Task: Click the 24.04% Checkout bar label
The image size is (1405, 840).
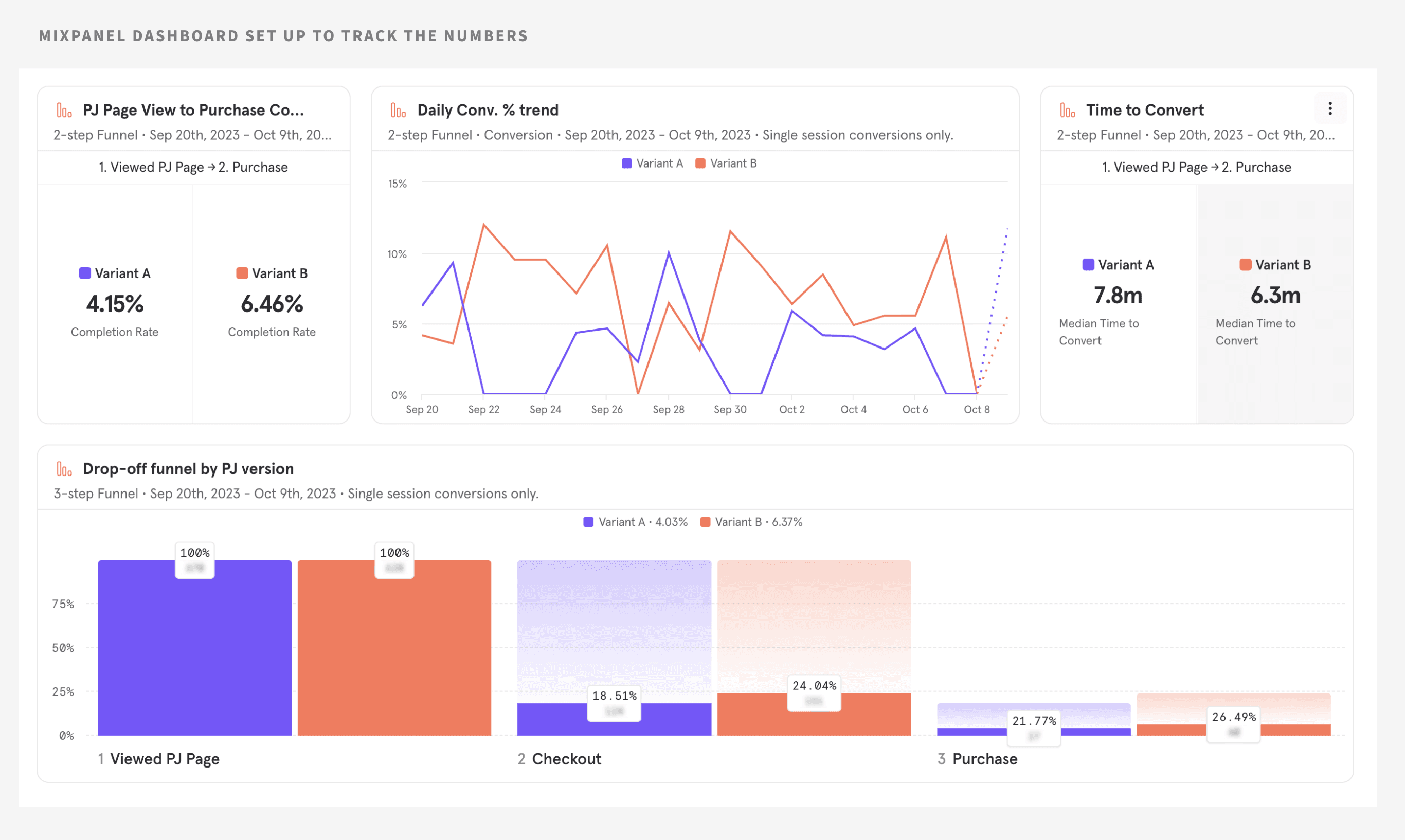Action: pyautogui.click(x=814, y=693)
